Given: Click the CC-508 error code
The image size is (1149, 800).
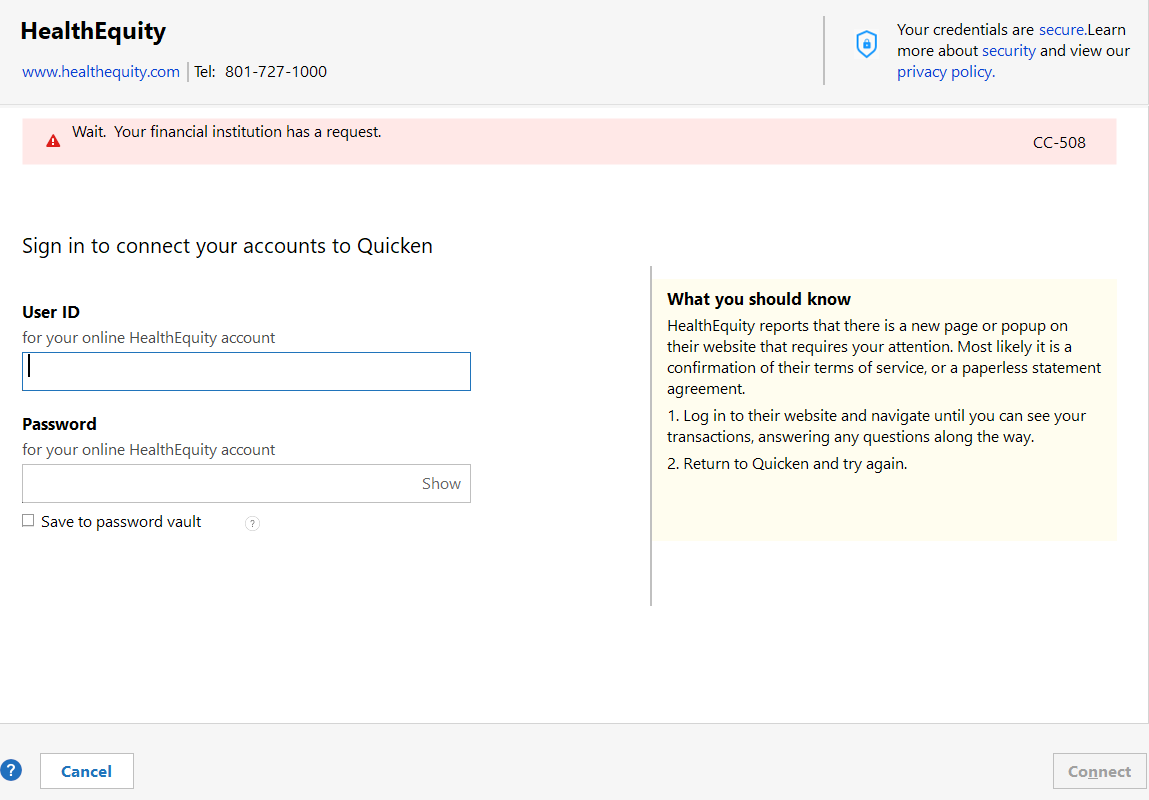Looking at the screenshot, I should point(1059,142).
